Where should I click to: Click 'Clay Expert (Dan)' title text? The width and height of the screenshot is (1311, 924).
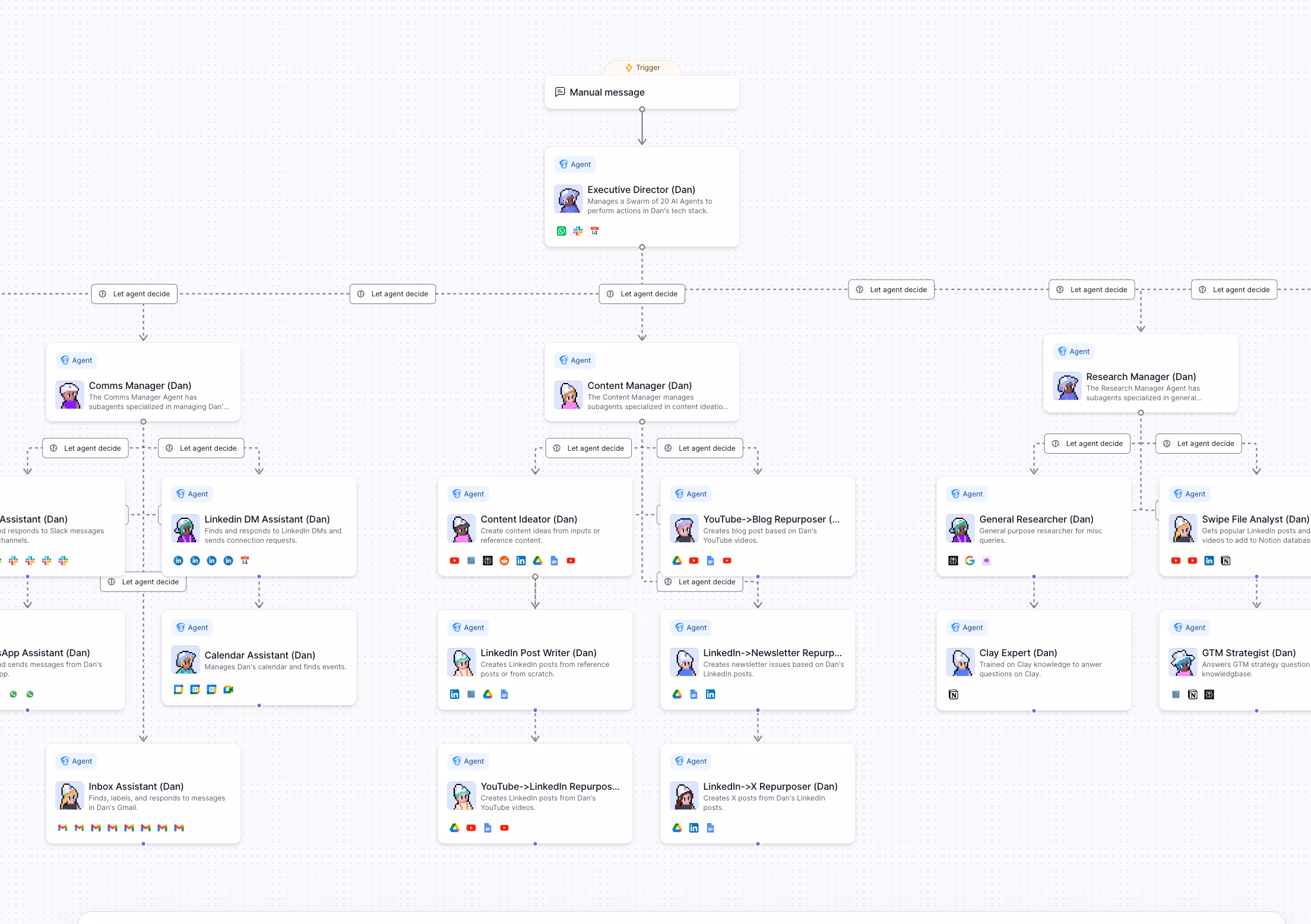(x=1018, y=653)
